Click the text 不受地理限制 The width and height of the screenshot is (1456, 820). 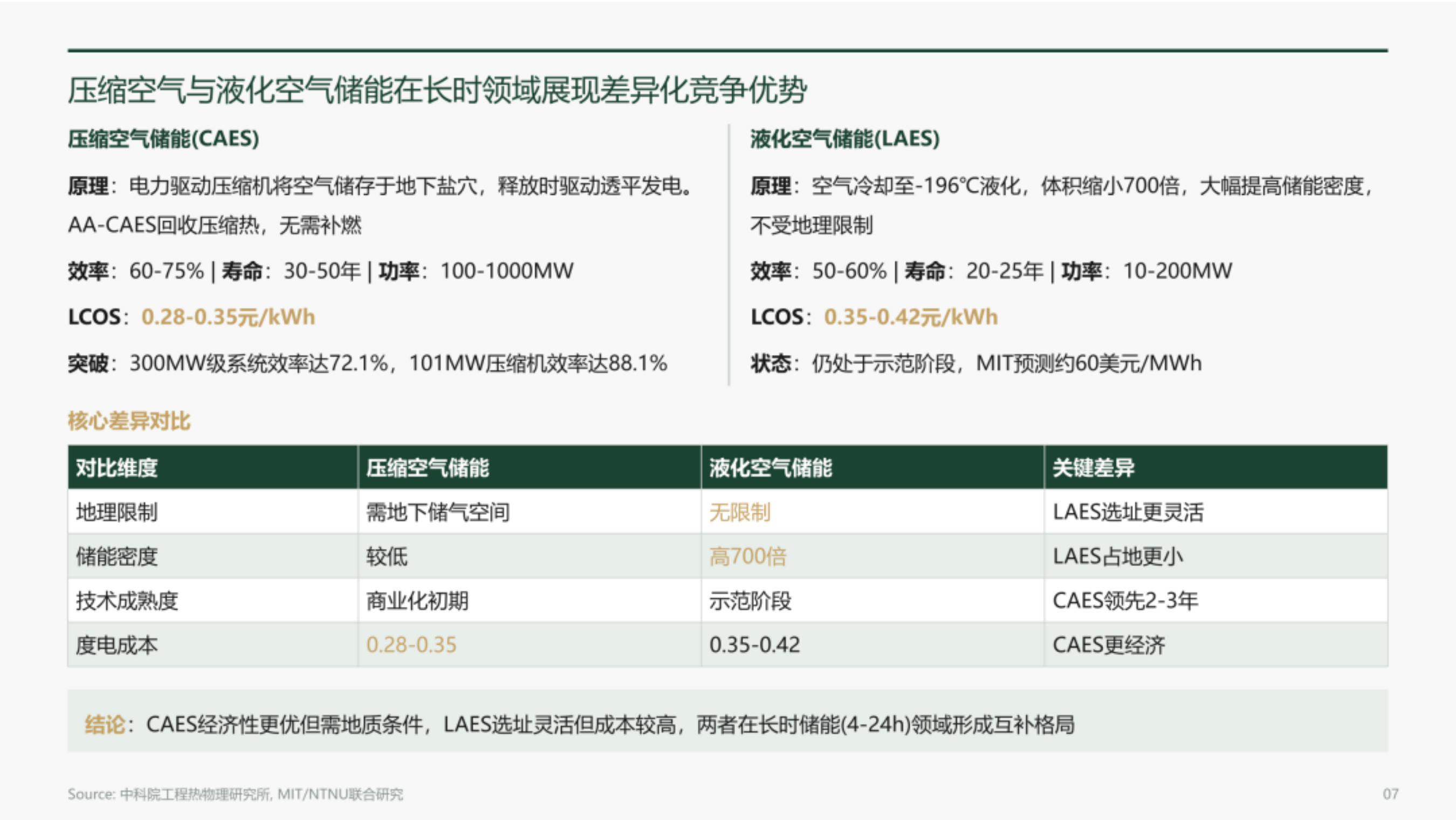point(812,225)
